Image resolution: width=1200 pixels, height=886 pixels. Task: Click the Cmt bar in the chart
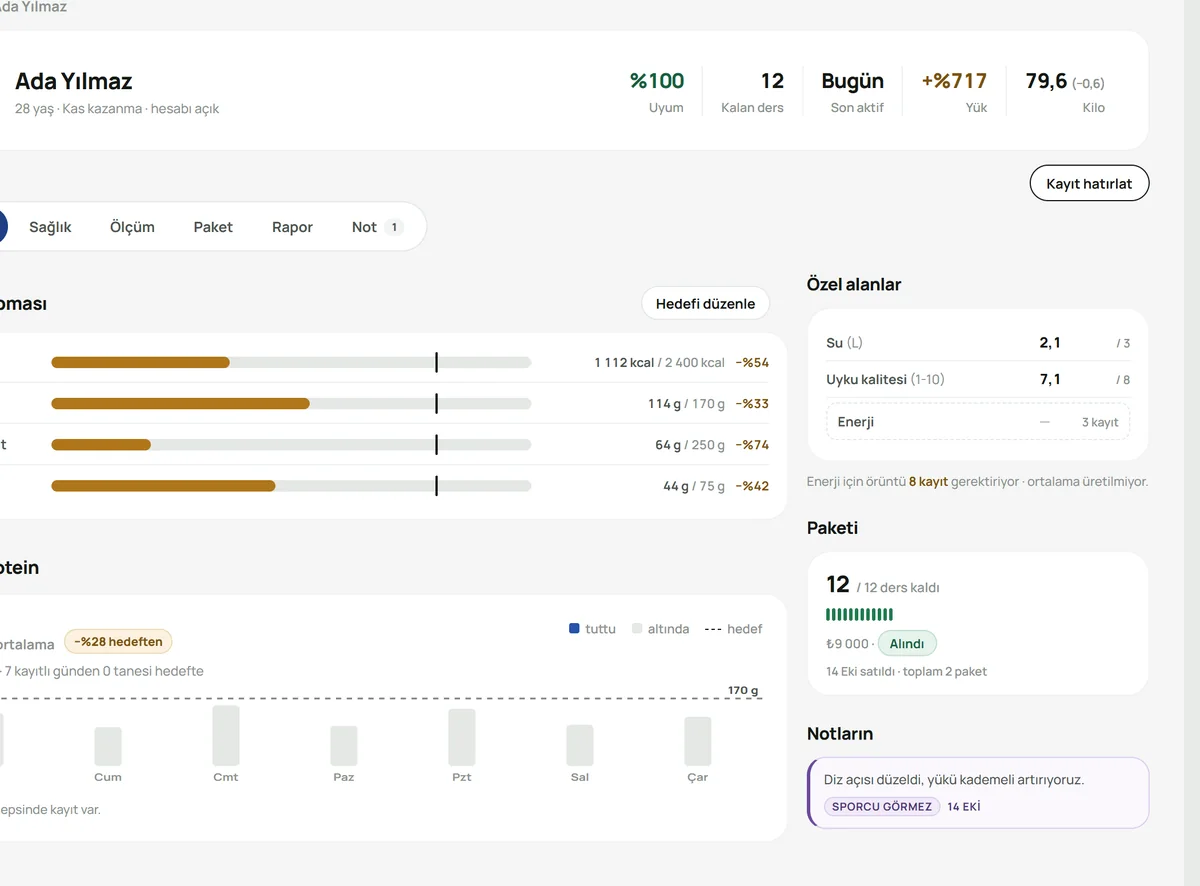click(x=226, y=736)
